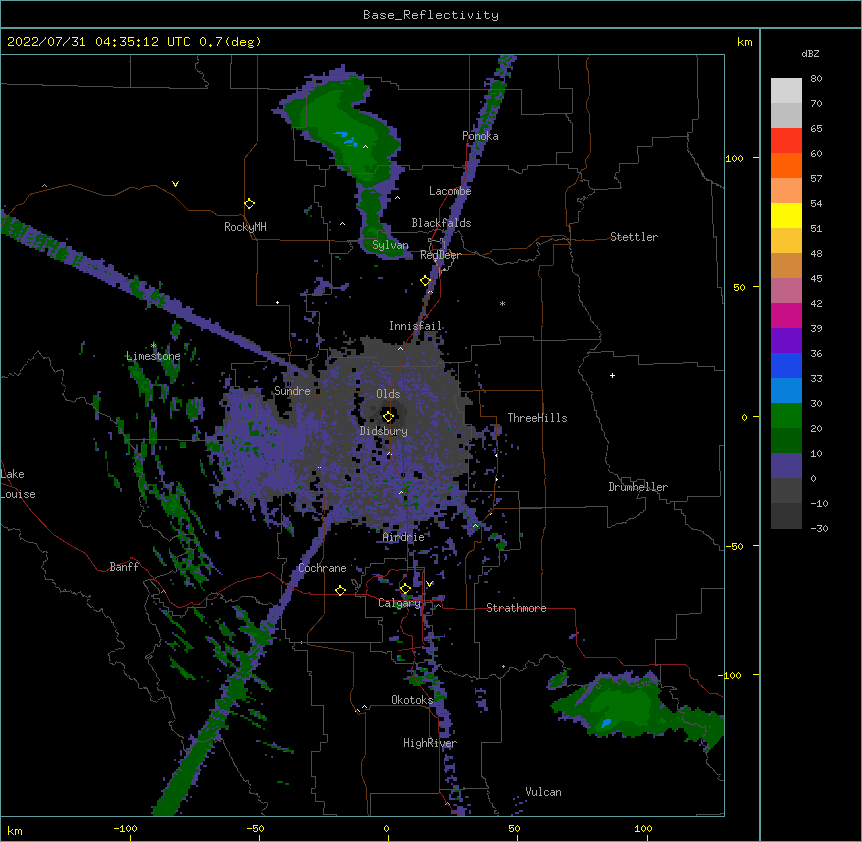The width and height of the screenshot is (862, 842).
Task: Click the Drumheller city label
Action: tap(638, 487)
